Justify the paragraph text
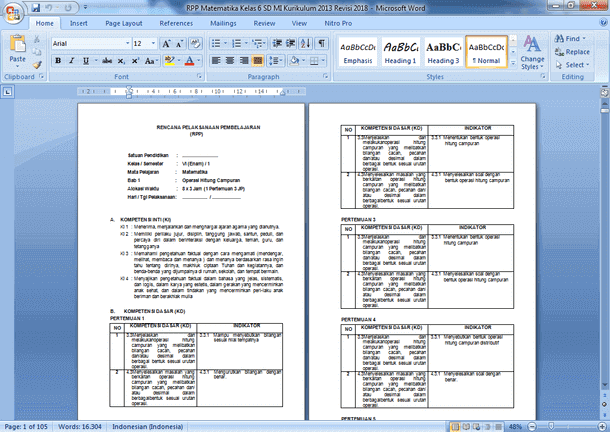Viewport: 610px width, 432px height. 258,61
